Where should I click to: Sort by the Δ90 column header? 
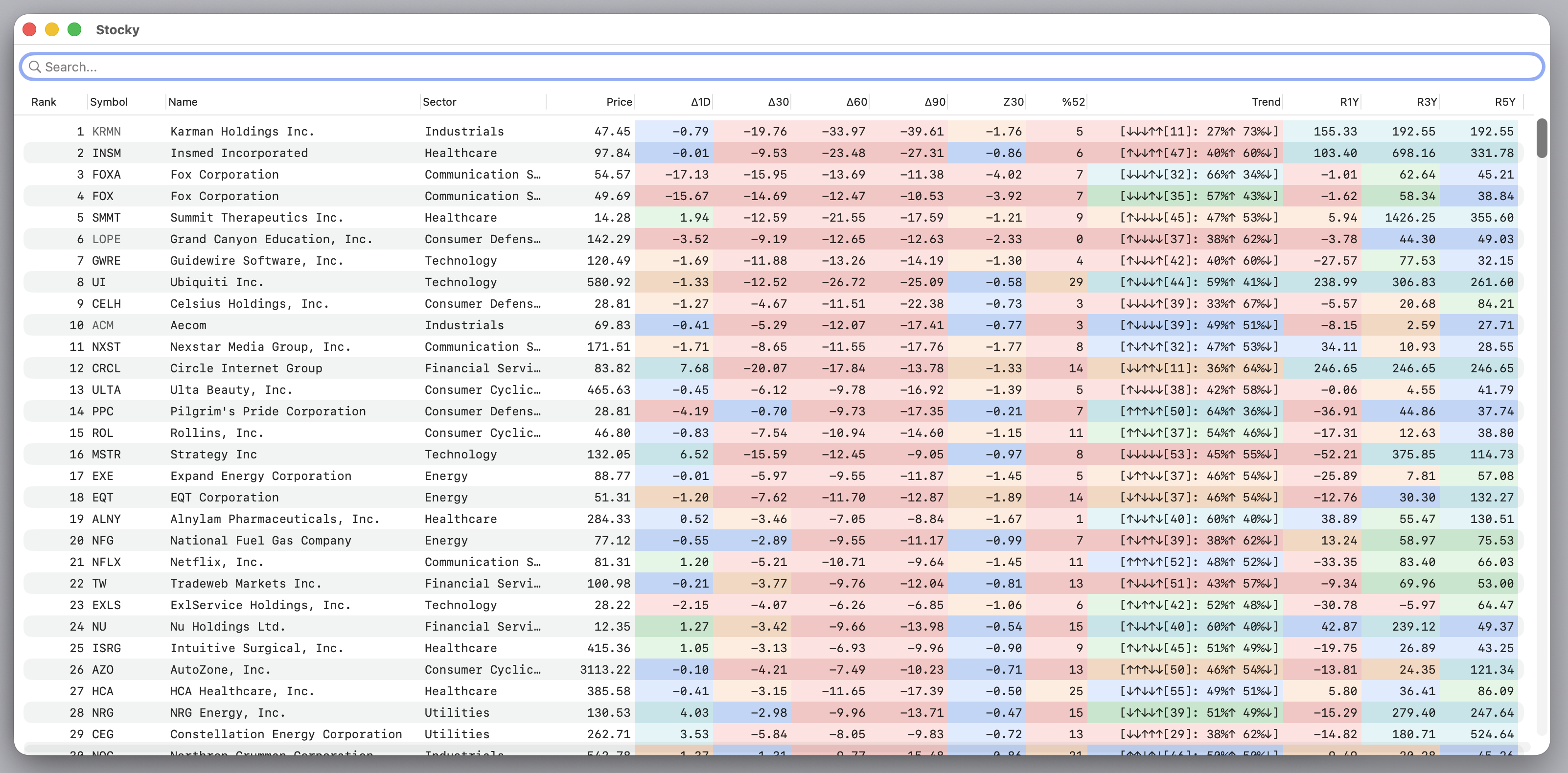pyautogui.click(x=935, y=102)
